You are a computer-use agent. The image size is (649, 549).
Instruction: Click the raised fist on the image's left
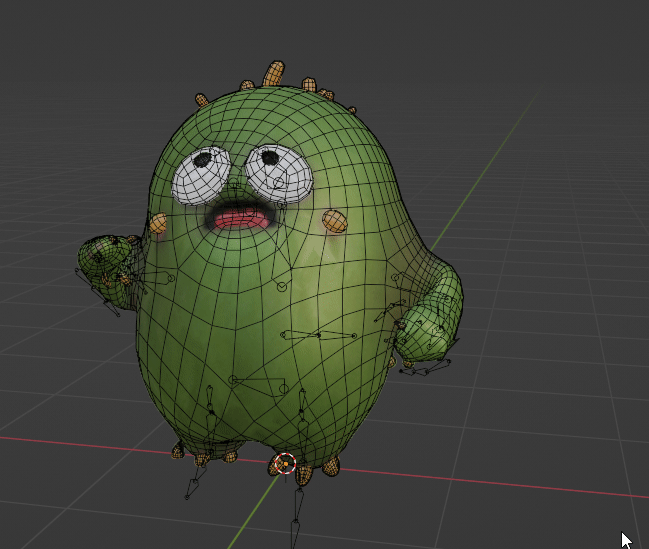point(104,256)
